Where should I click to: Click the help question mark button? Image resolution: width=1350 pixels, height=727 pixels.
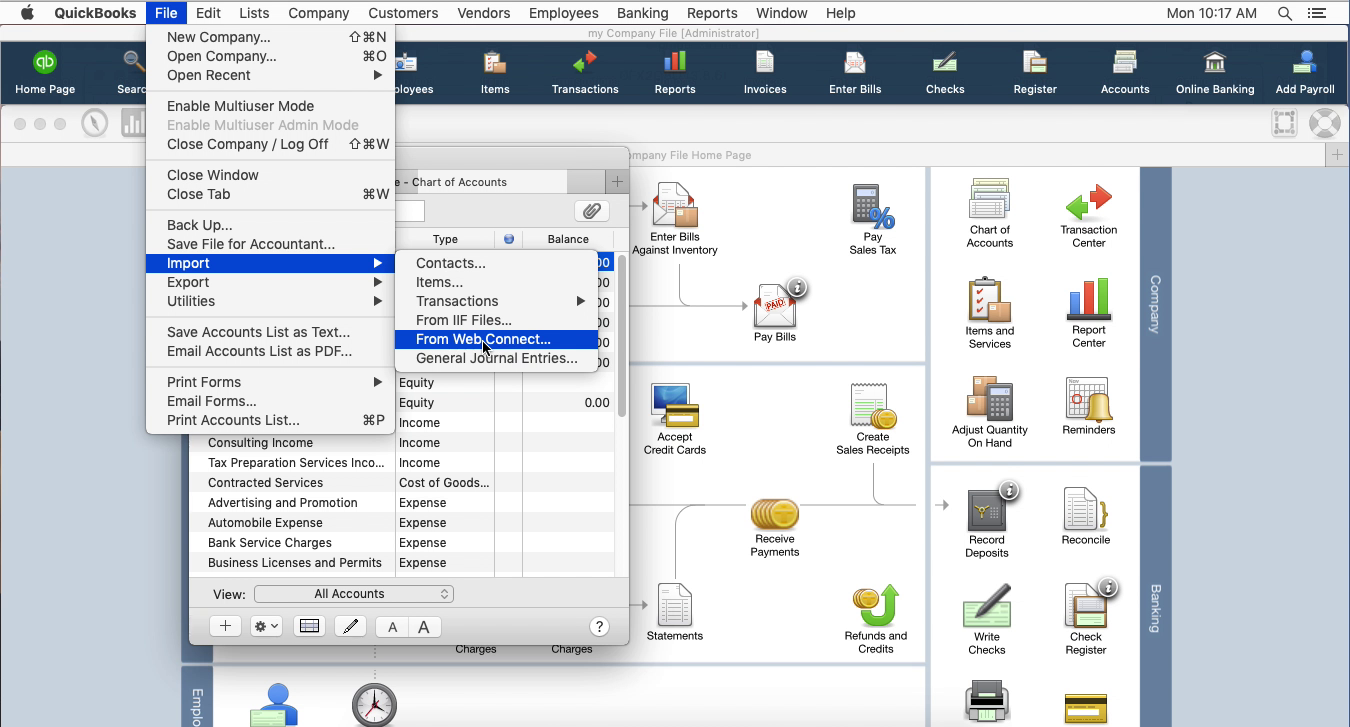click(599, 627)
